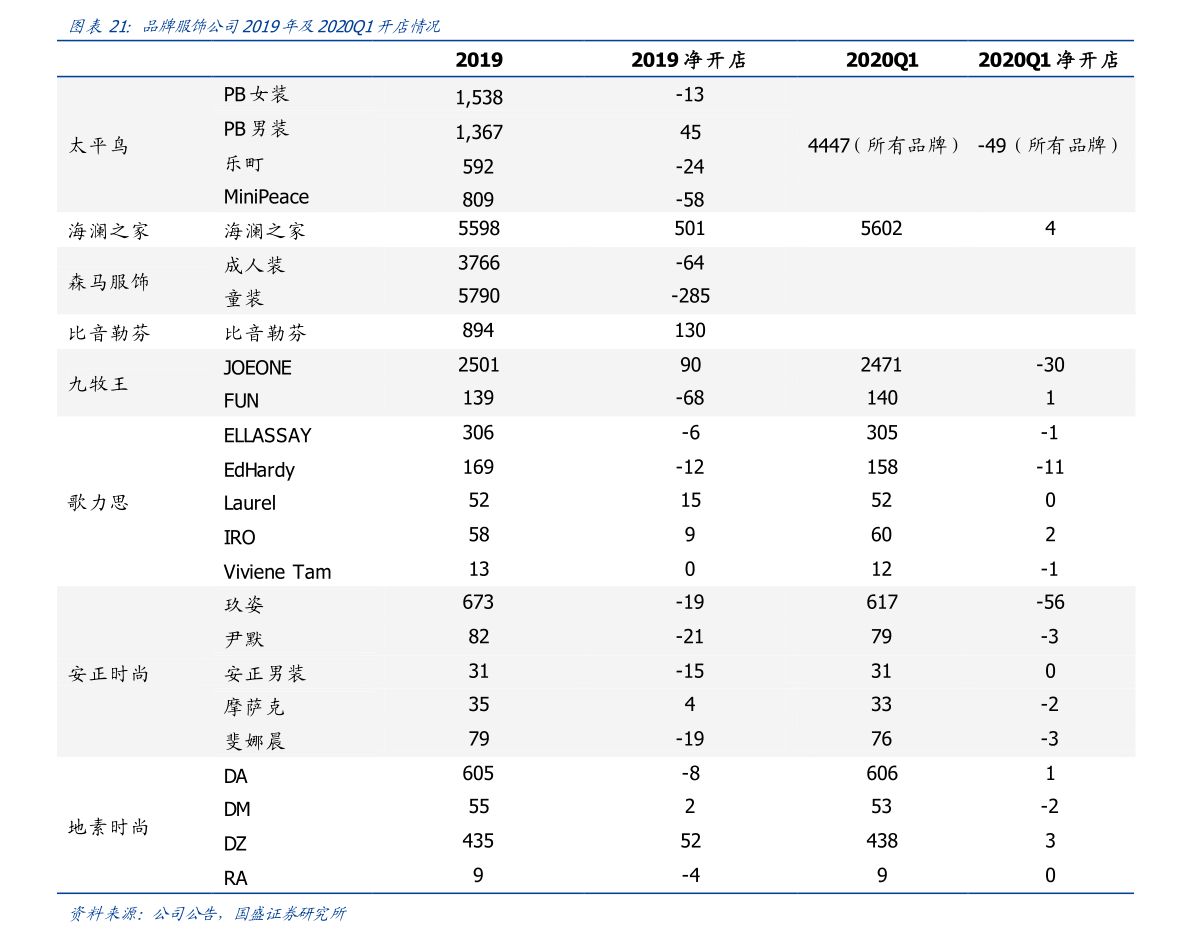The height and width of the screenshot is (942, 1191).
Task: Click the Viviene Tam brand label
Action: click(x=277, y=572)
